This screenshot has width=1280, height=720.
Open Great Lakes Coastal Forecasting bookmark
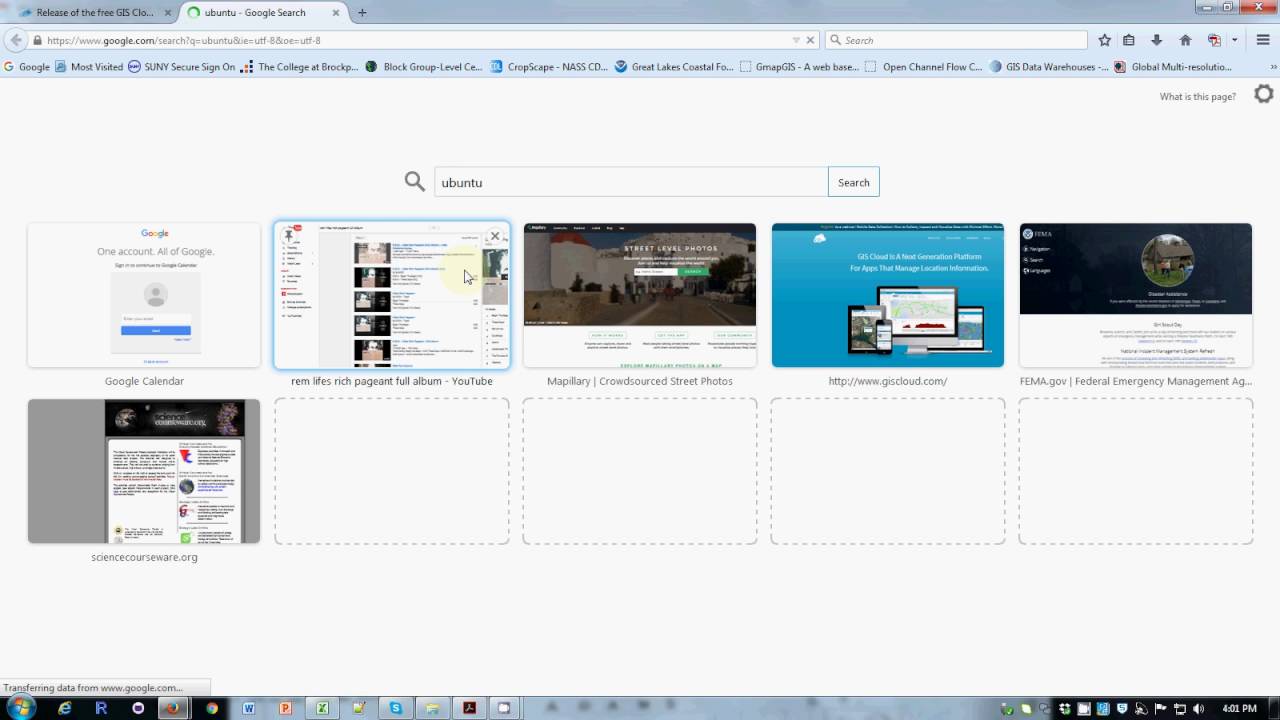click(x=674, y=67)
